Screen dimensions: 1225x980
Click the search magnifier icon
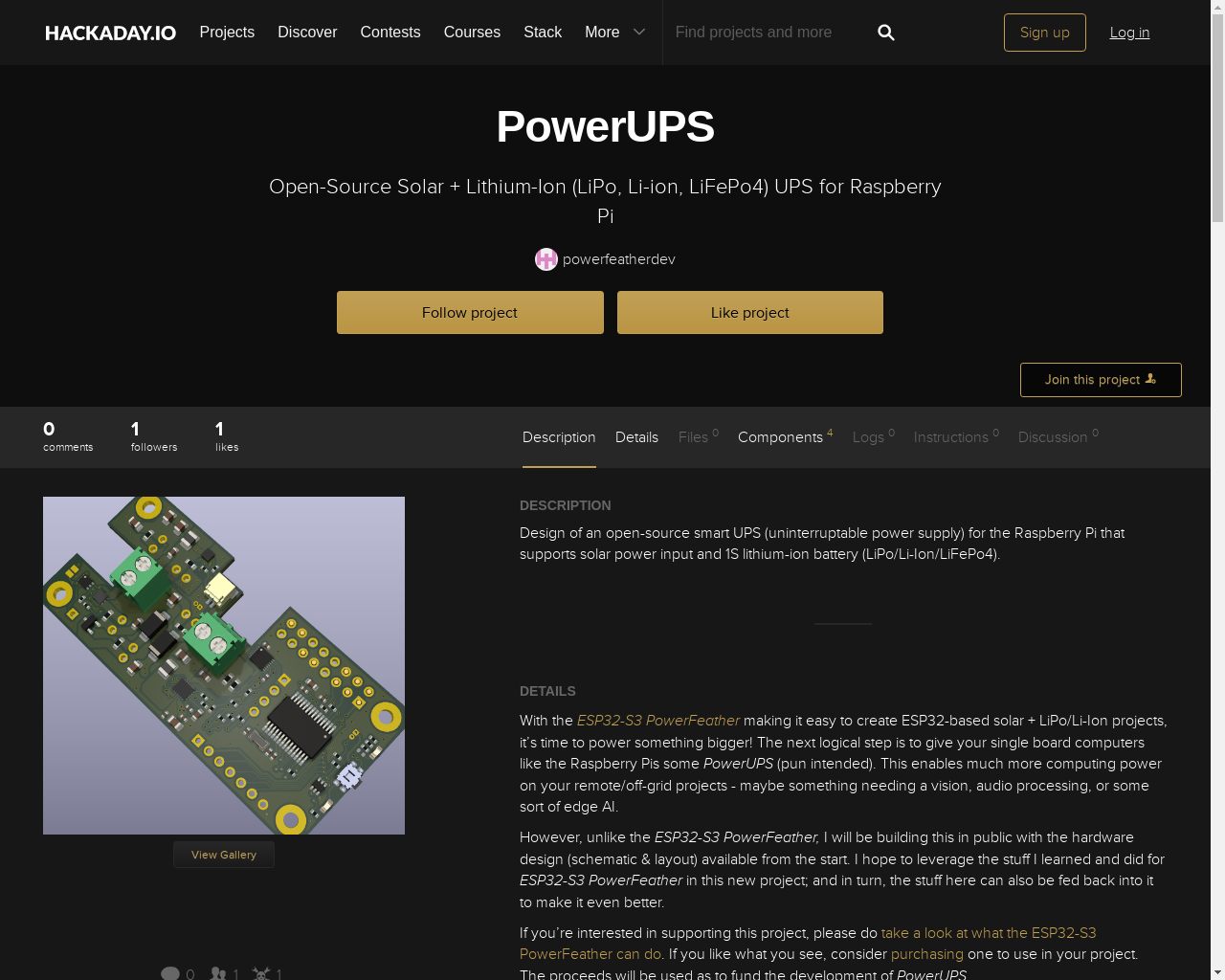pyautogui.click(x=886, y=33)
